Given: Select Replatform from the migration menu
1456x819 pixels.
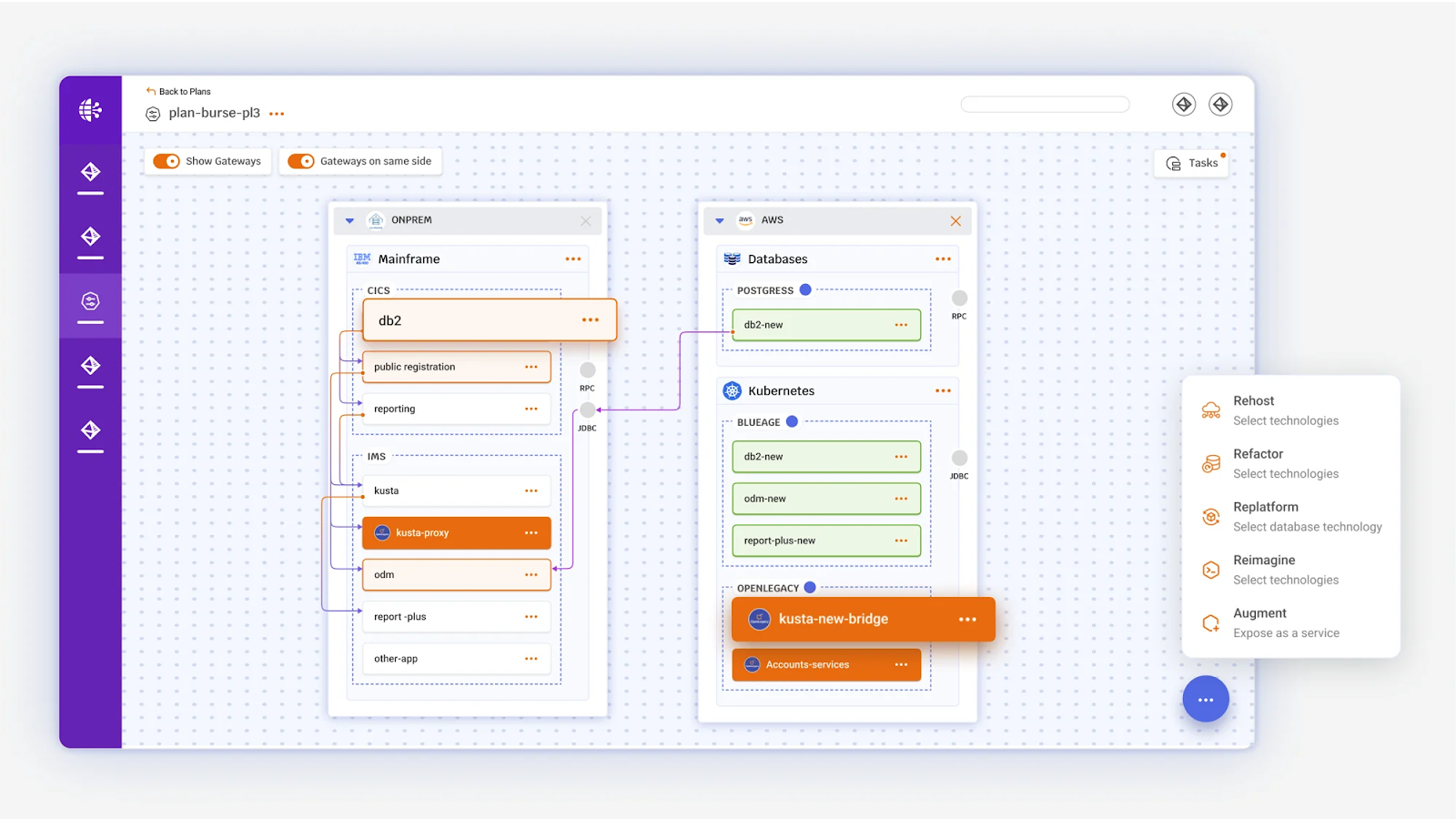Looking at the screenshot, I should (1266, 515).
